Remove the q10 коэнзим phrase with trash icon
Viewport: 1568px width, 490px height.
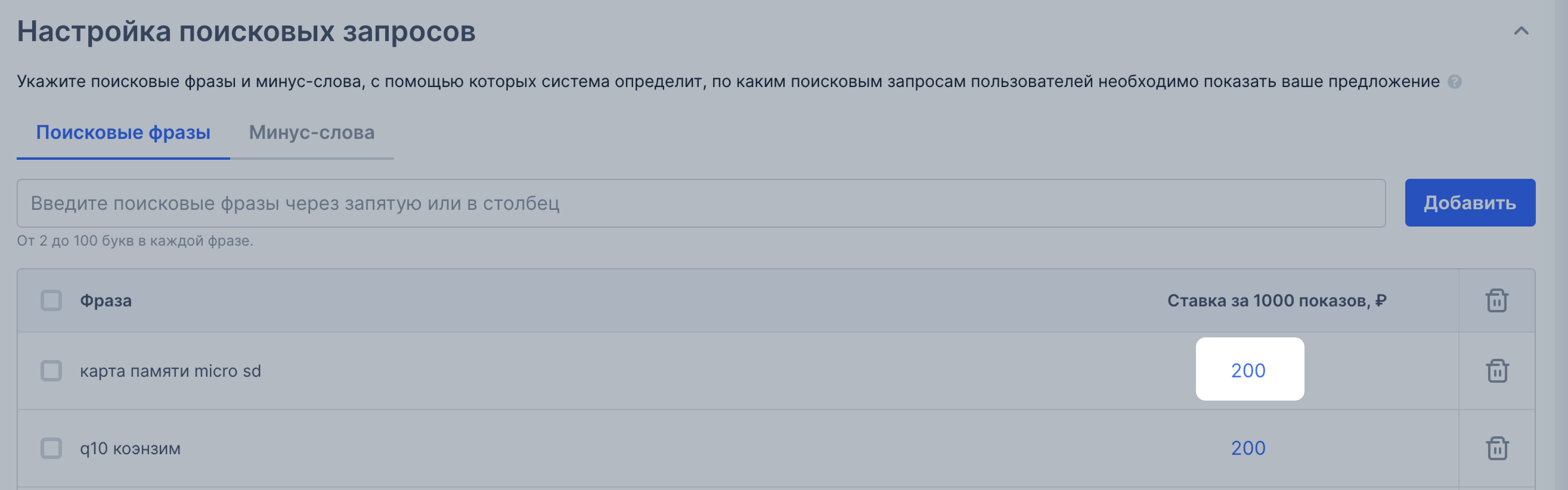pyautogui.click(x=1497, y=448)
